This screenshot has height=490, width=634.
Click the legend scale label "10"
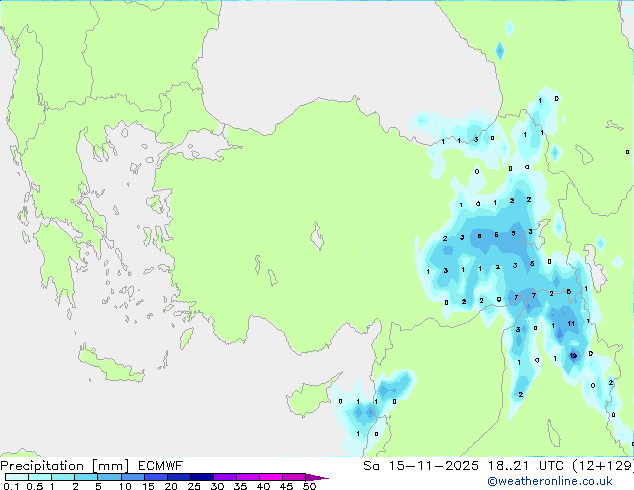[x=125, y=486]
